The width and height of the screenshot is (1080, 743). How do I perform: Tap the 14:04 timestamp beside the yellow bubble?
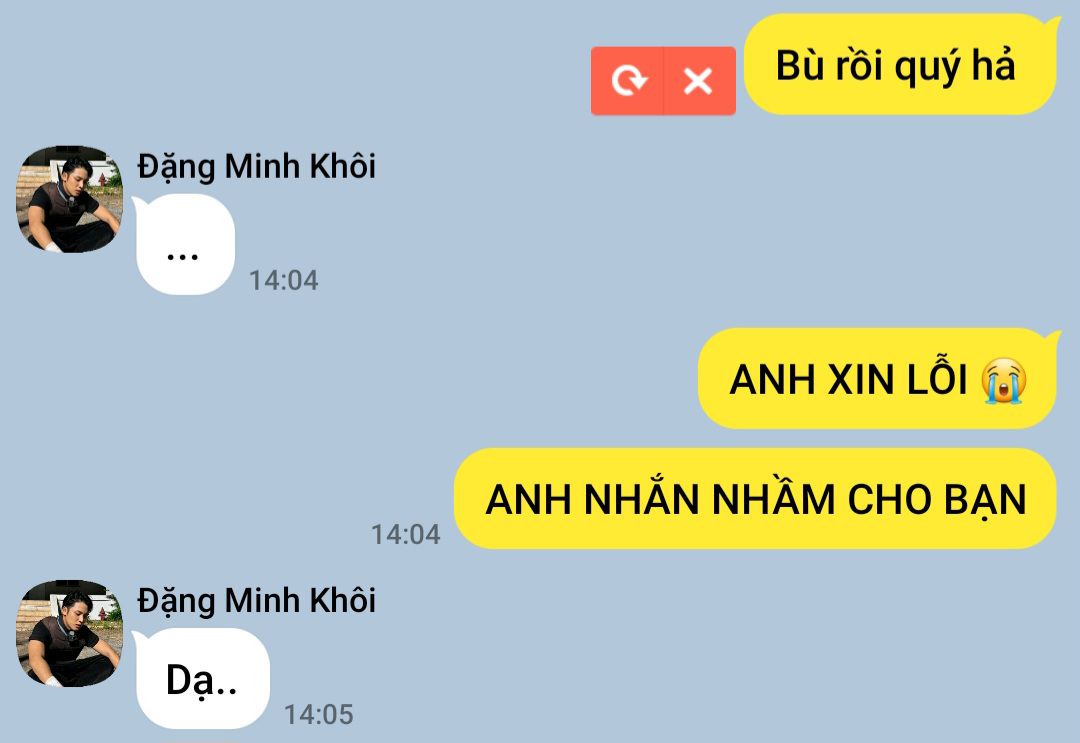point(406,534)
